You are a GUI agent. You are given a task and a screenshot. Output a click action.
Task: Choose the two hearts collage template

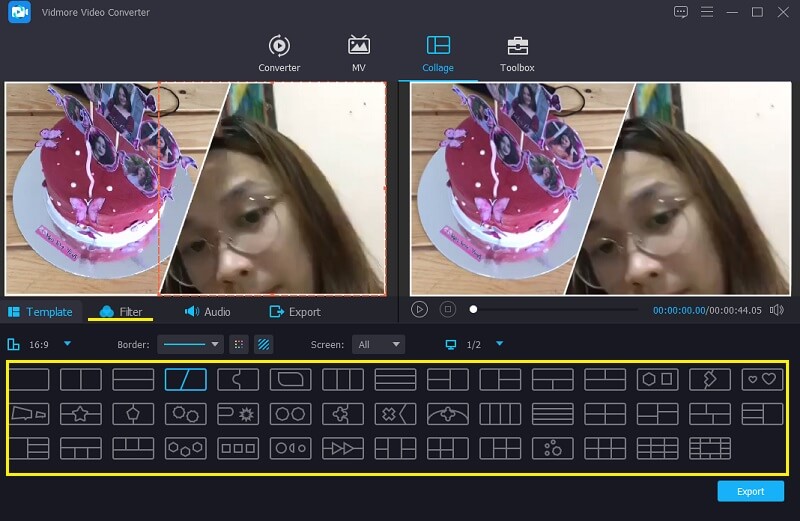tap(762, 379)
